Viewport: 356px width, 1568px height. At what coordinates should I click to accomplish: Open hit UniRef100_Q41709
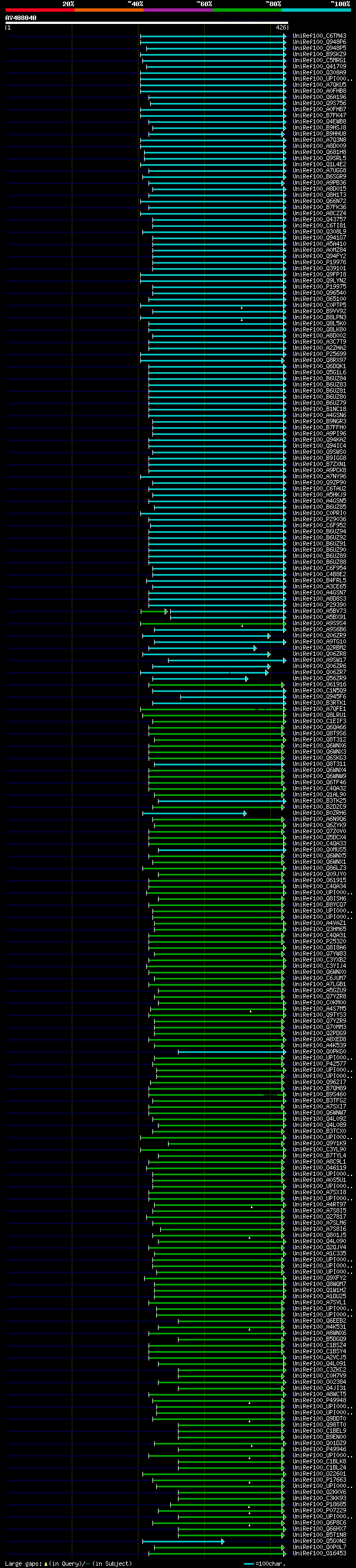click(319, 66)
